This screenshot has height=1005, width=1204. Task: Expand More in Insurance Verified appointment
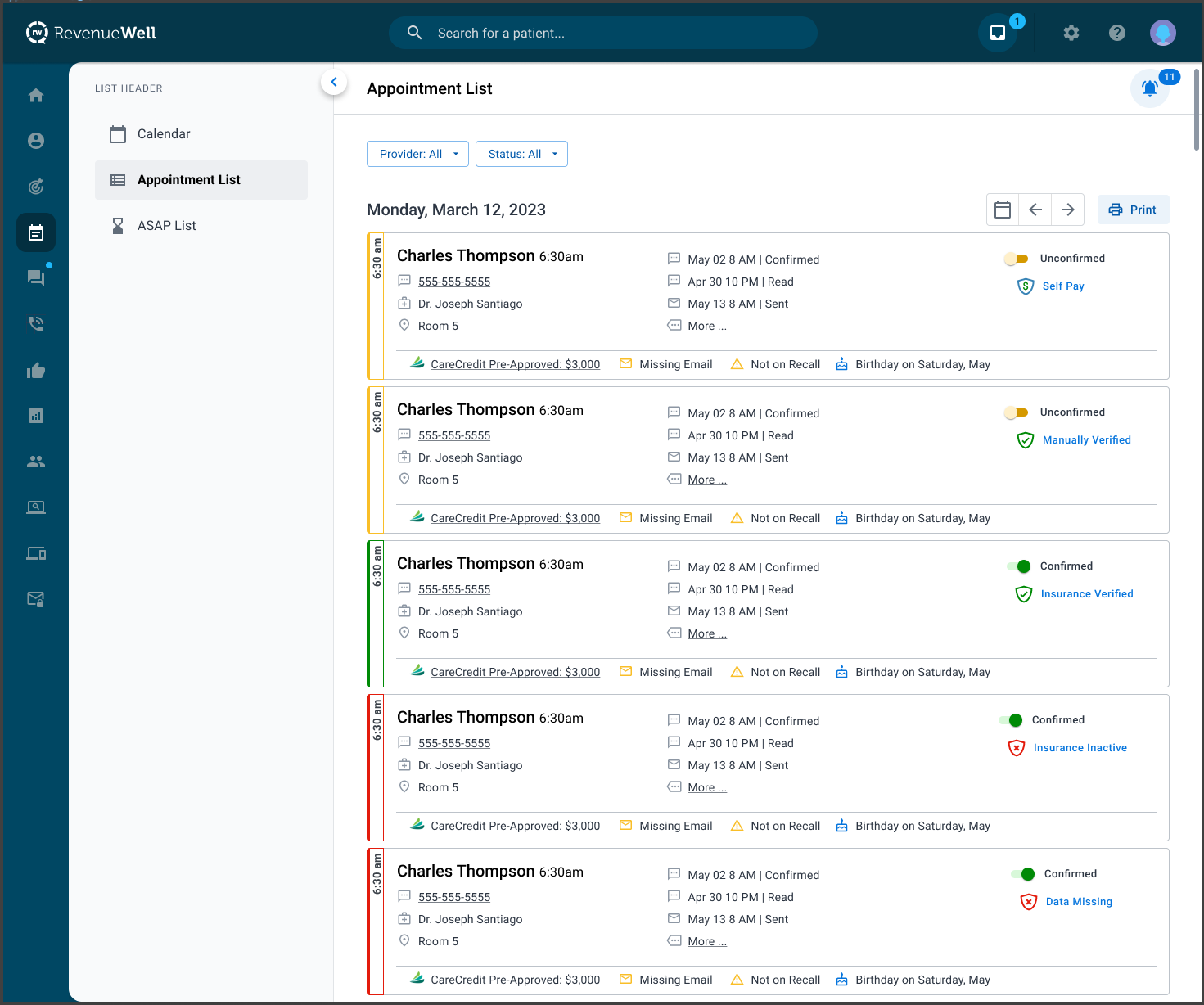(x=707, y=633)
